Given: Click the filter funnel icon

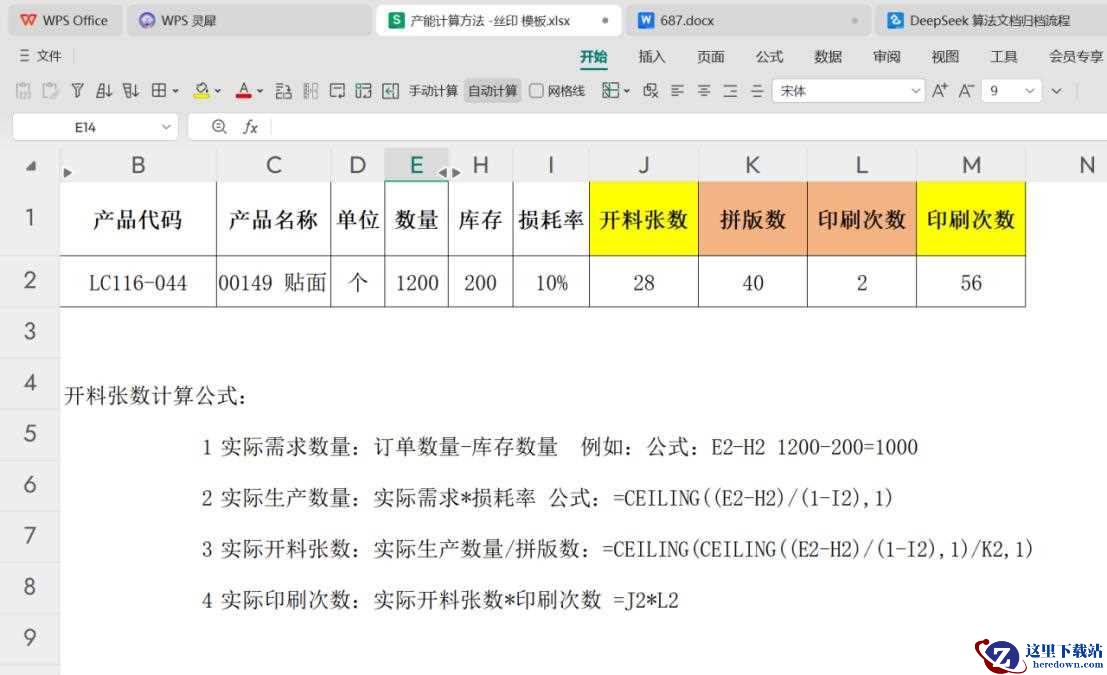Looking at the screenshot, I should 77,90.
